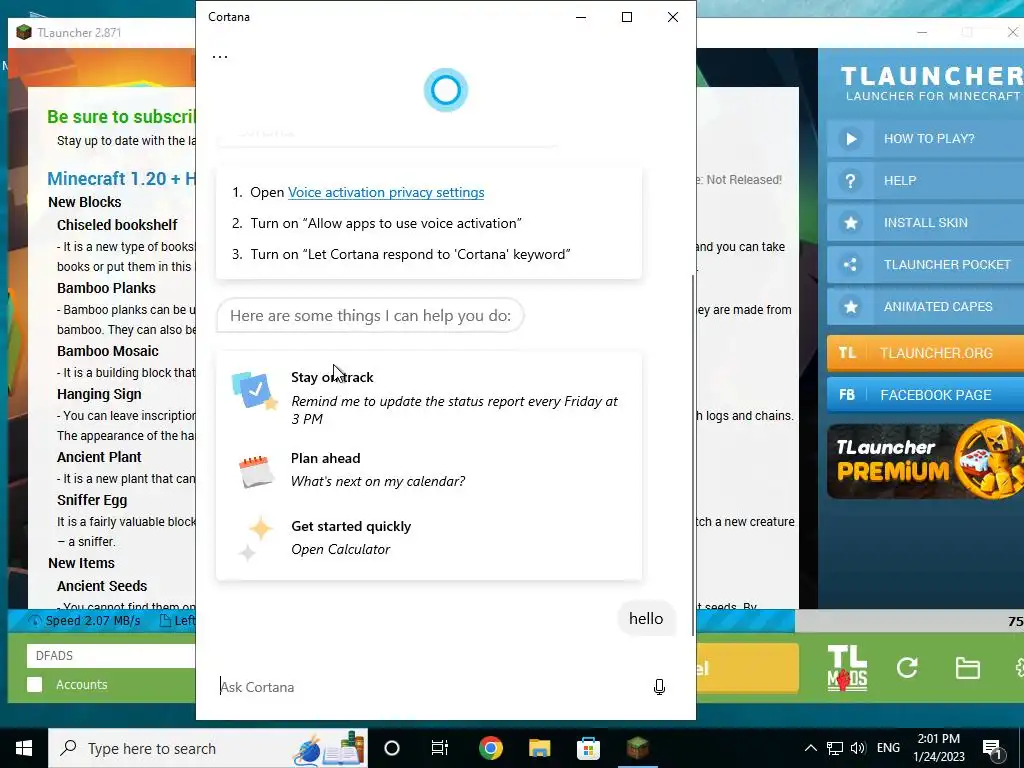The image size is (1024, 768).
Task: Toggle the Accounts checkbox in TLauncher
Action: [35, 684]
